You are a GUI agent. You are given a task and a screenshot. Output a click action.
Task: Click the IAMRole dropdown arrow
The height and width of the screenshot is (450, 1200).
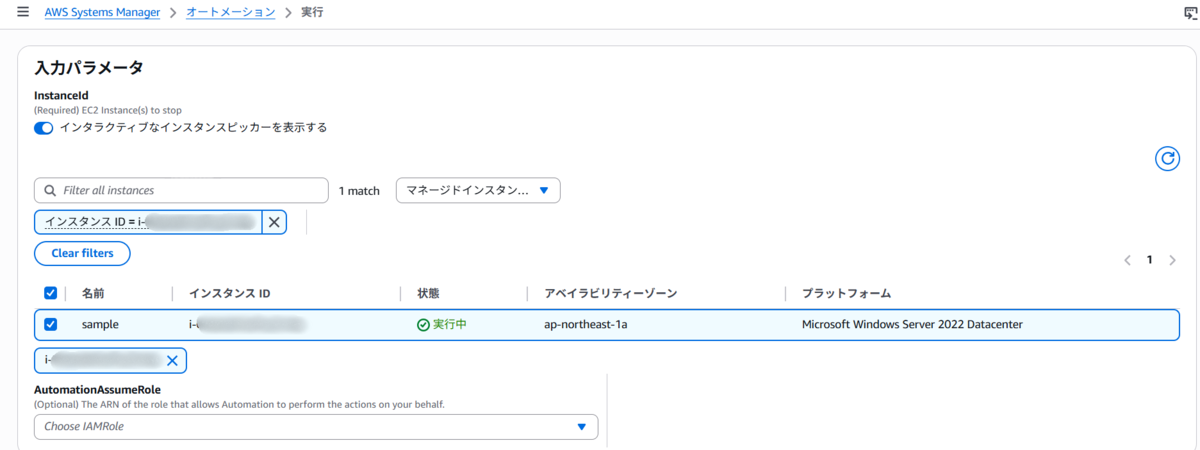[582, 427]
